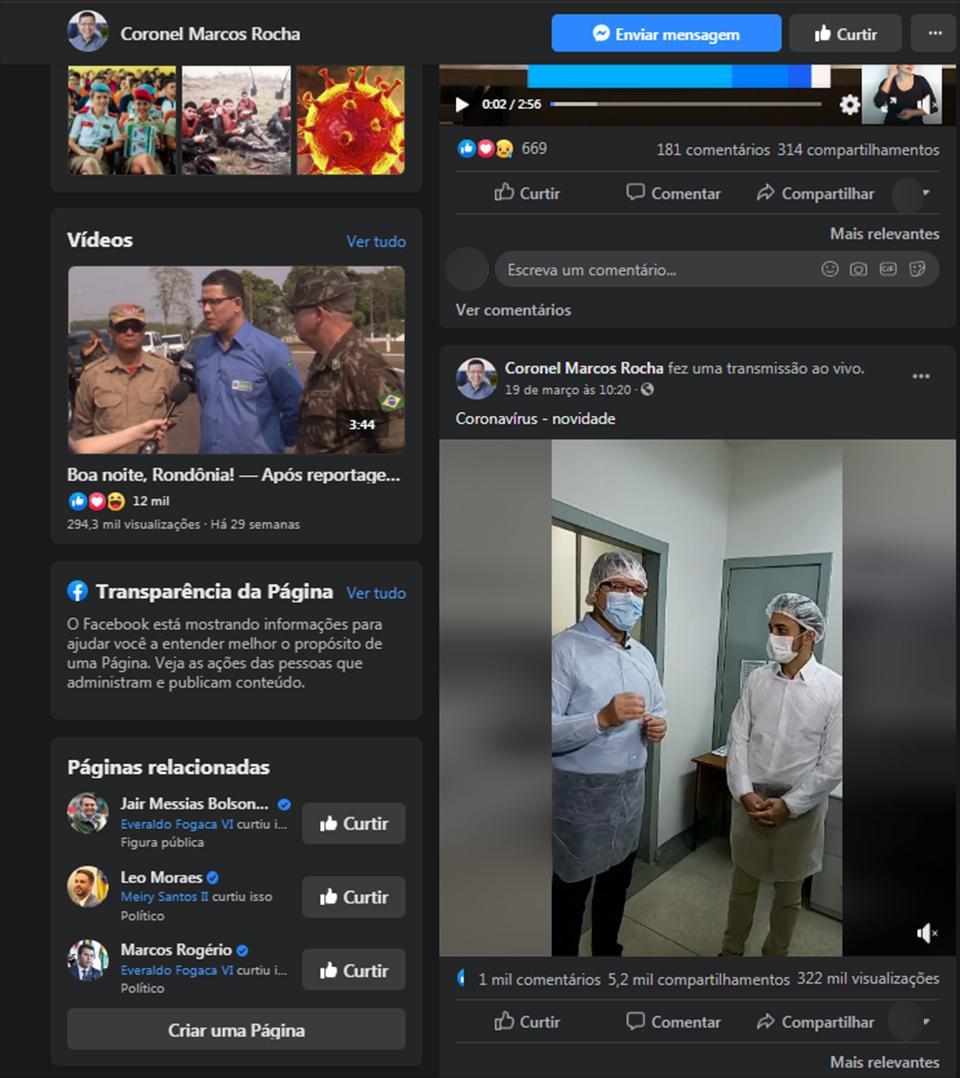Expand the Mais relevantes comment sorting

[884, 234]
